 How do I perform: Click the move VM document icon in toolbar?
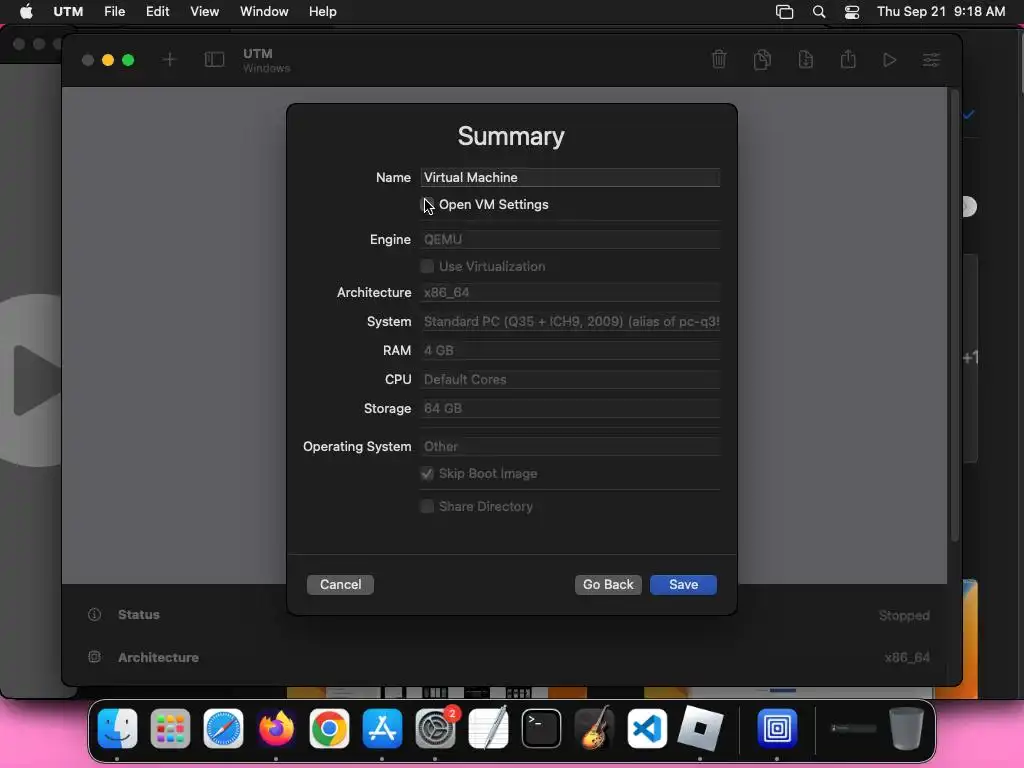(x=806, y=59)
